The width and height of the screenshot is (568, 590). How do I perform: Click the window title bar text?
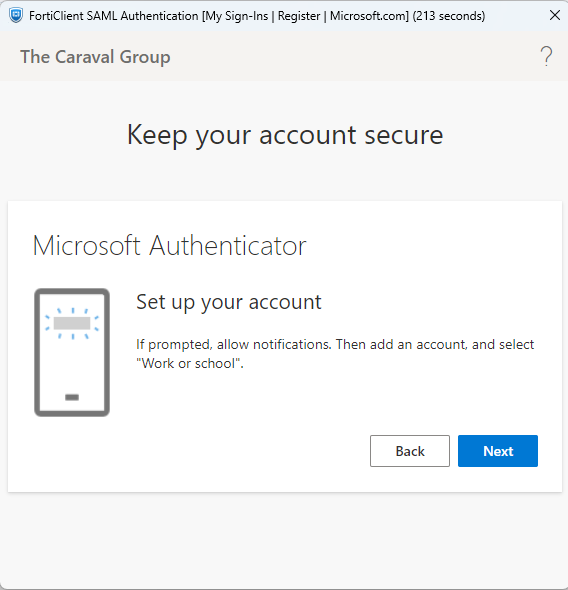point(257,16)
